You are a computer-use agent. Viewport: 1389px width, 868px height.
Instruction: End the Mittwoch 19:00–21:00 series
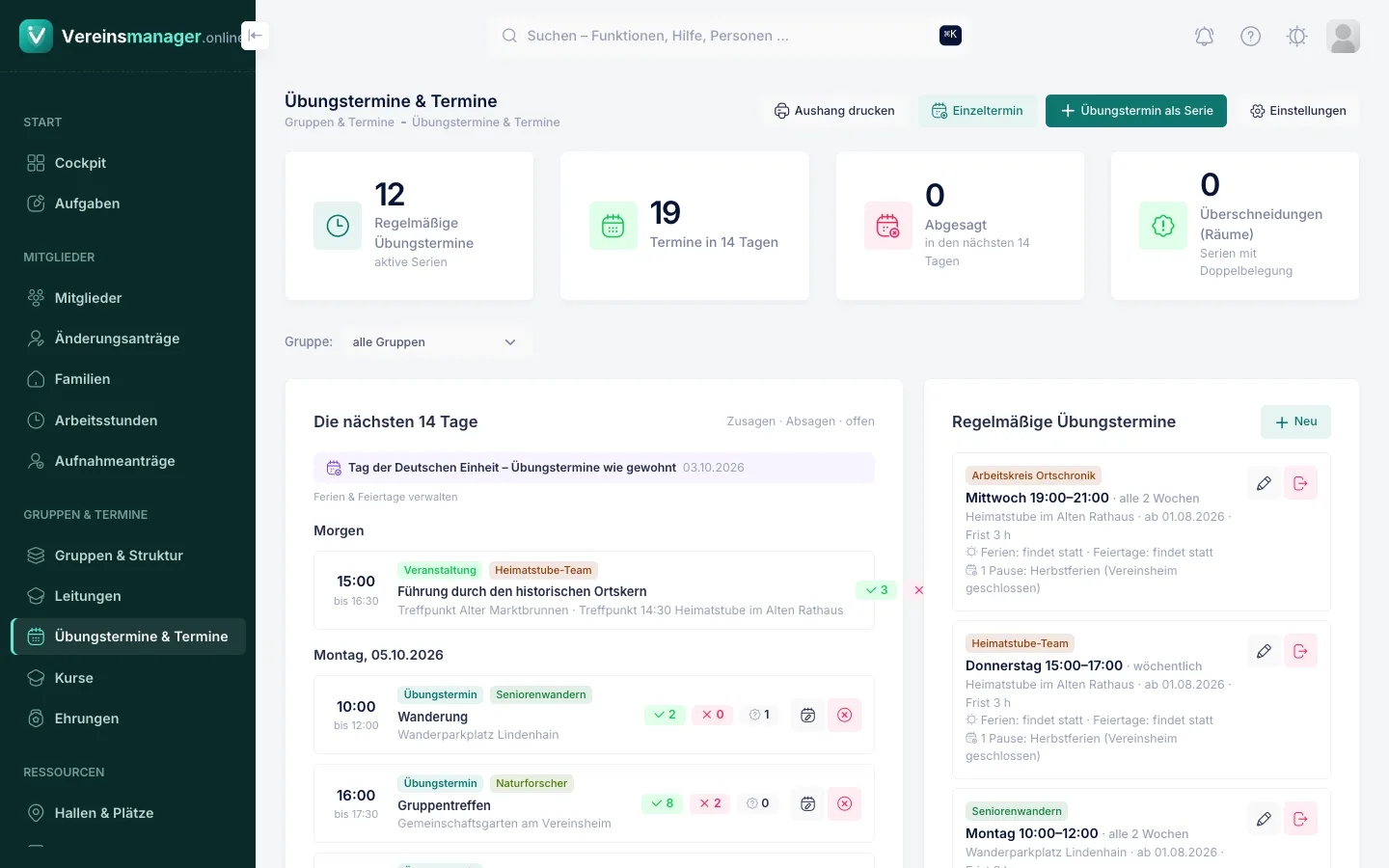coord(1300,483)
